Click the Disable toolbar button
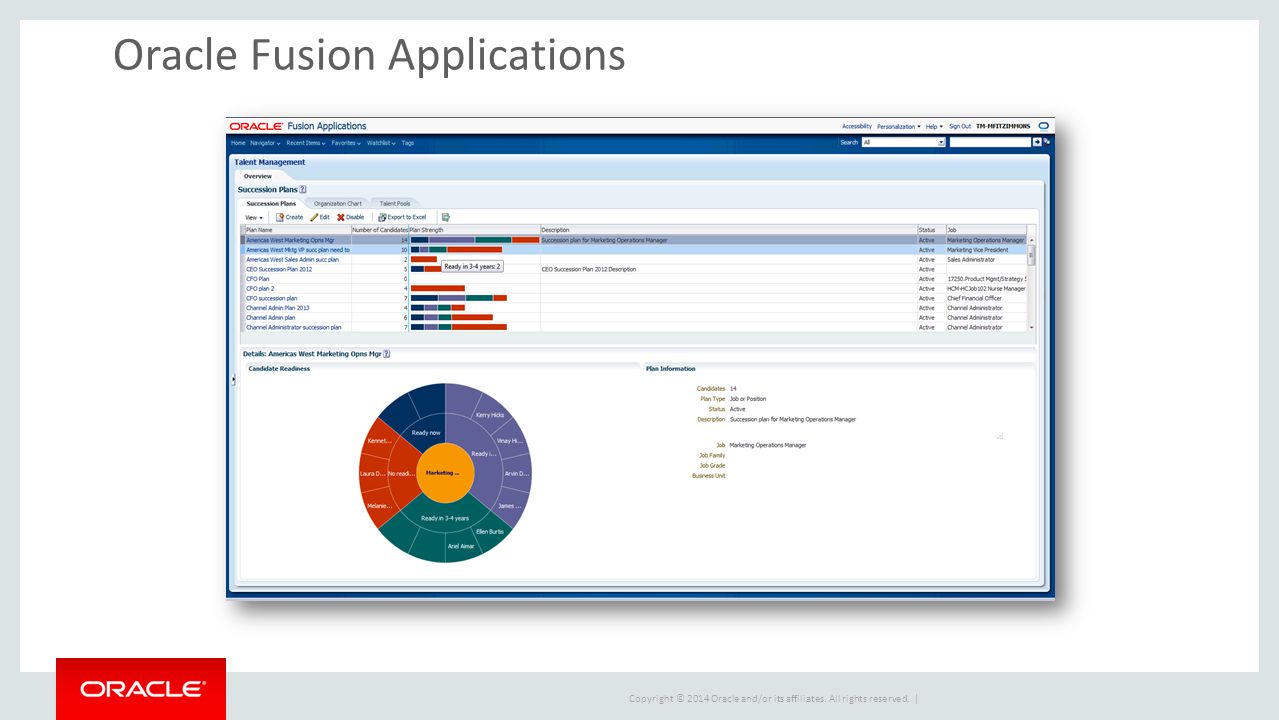Image resolution: width=1279 pixels, height=720 pixels. click(x=351, y=217)
